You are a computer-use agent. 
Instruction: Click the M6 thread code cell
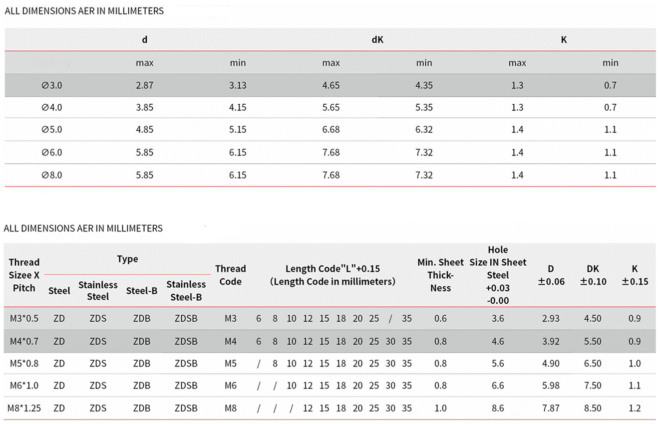point(230,386)
